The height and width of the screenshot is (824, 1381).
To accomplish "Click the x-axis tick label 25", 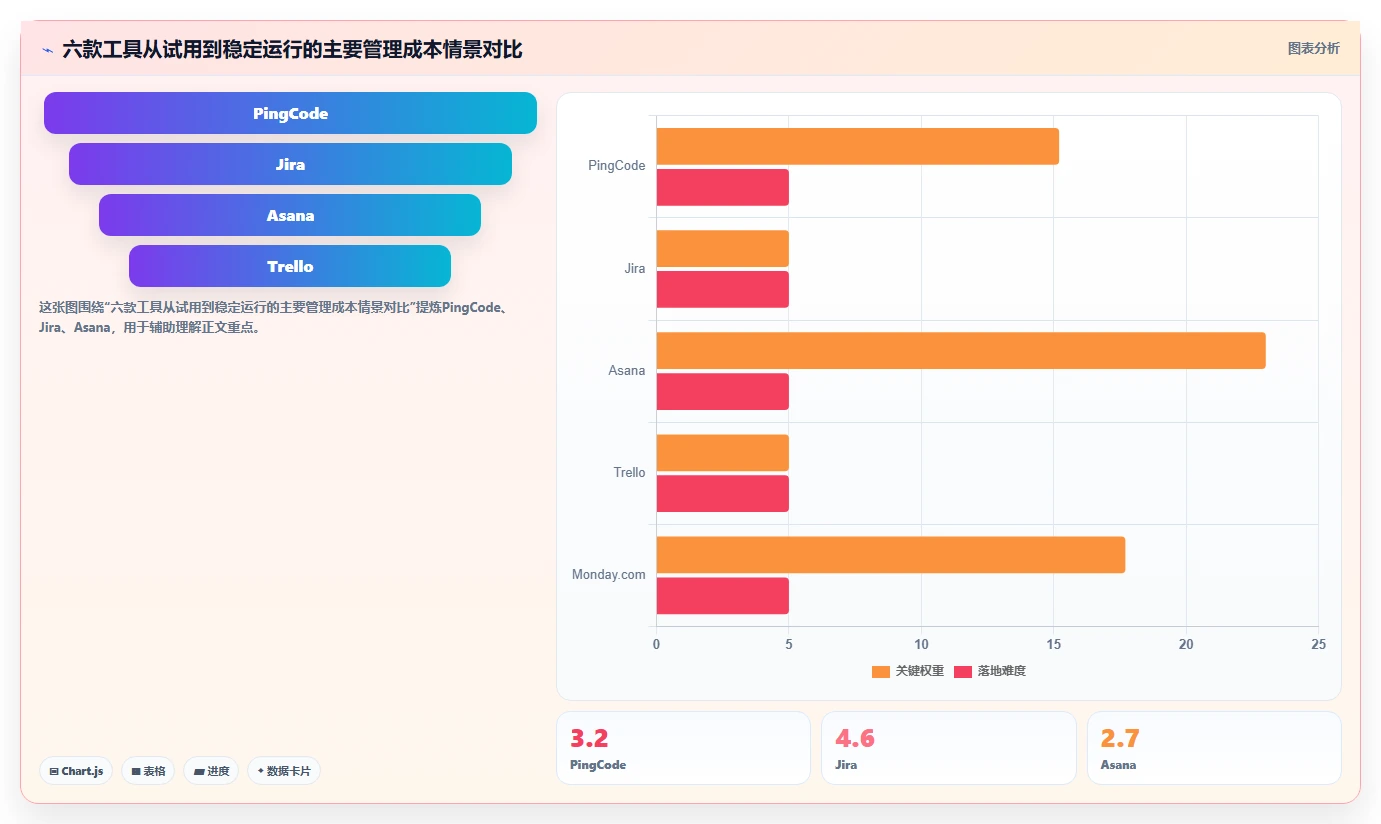I will [1319, 644].
